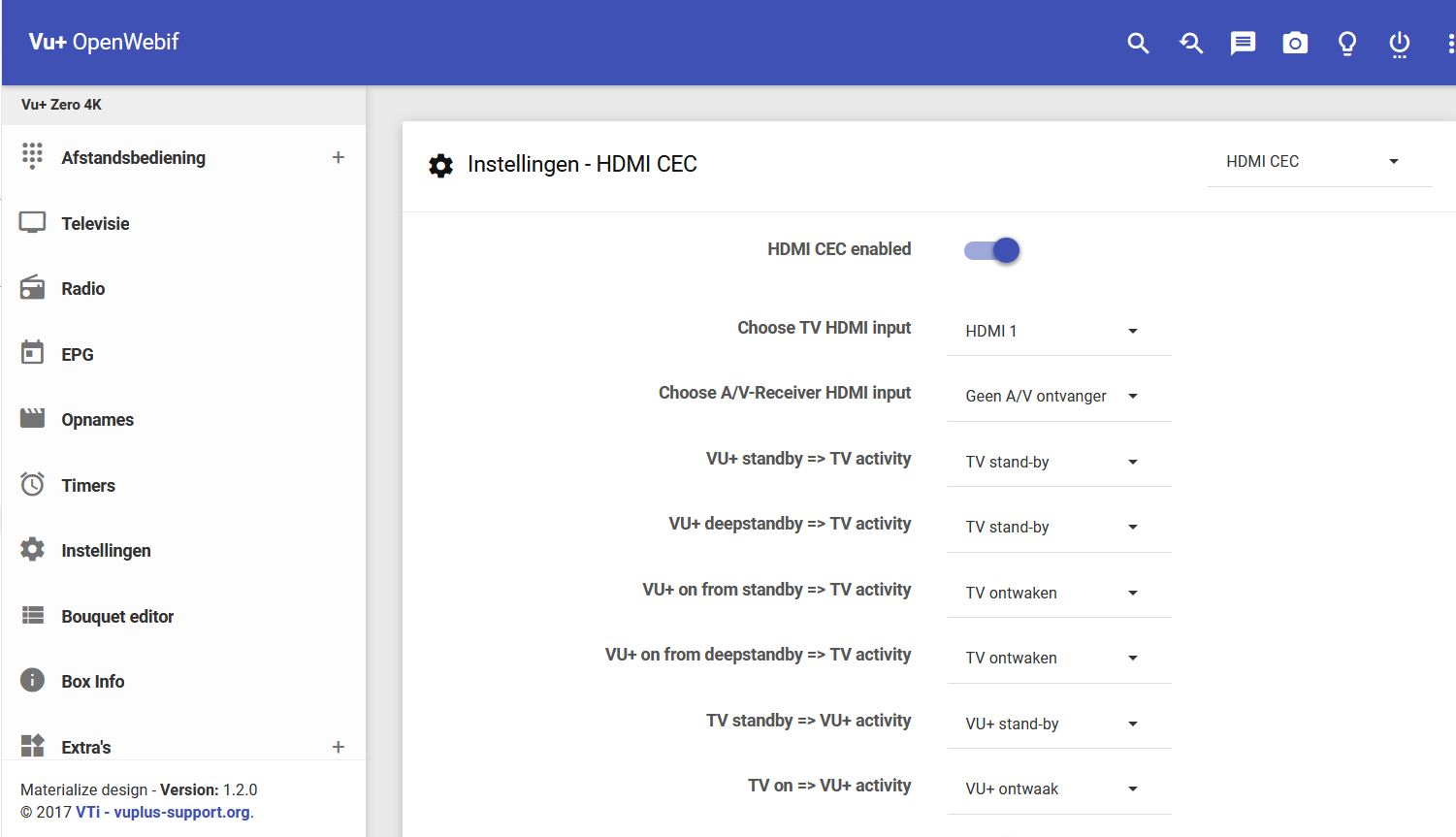Select Timers in the sidebar
The height and width of the screenshot is (837, 1456).
pyautogui.click(x=88, y=486)
